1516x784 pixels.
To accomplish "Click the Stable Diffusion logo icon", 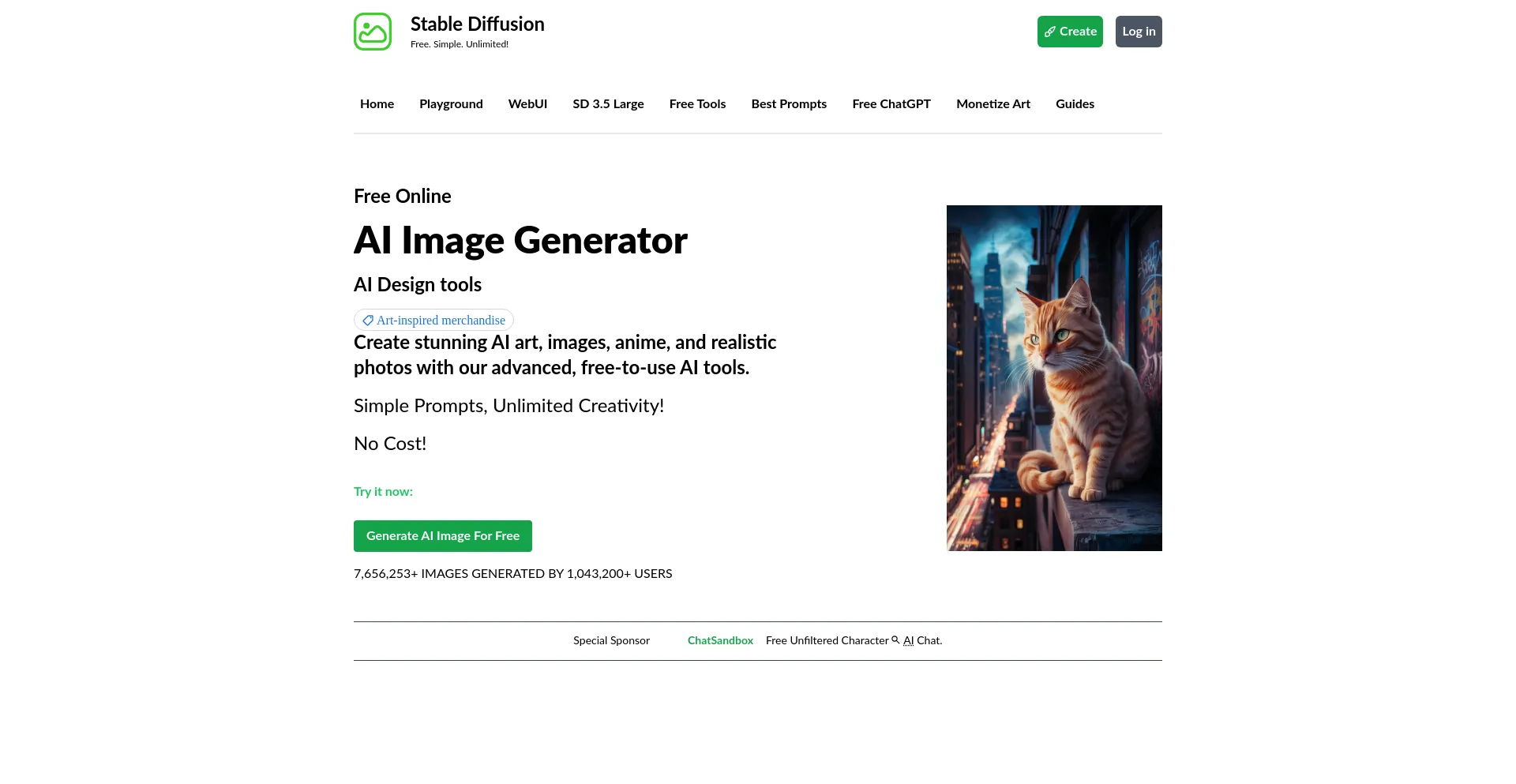I will (x=372, y=32).
